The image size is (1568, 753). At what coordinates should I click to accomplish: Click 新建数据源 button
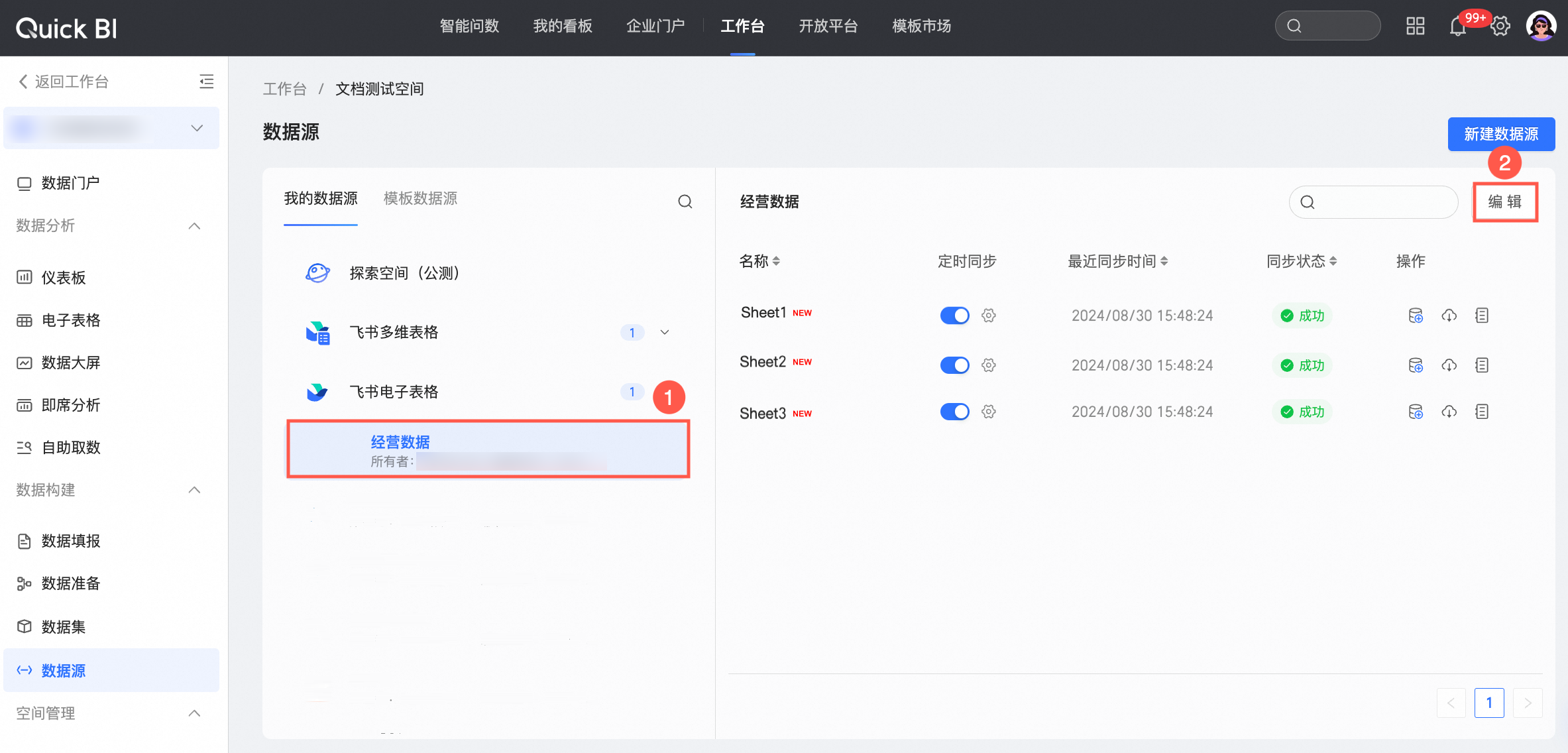click(x=1501, y=134)
